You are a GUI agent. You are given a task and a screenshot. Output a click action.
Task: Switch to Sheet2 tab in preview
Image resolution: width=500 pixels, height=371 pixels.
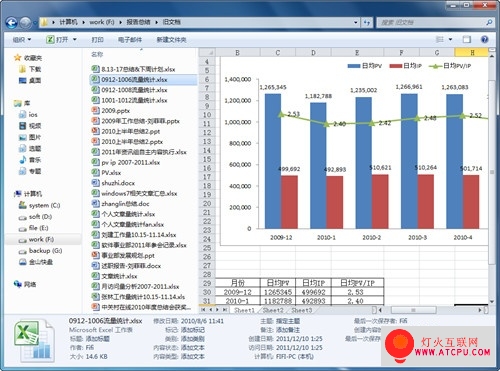click(x=273, y=310)
